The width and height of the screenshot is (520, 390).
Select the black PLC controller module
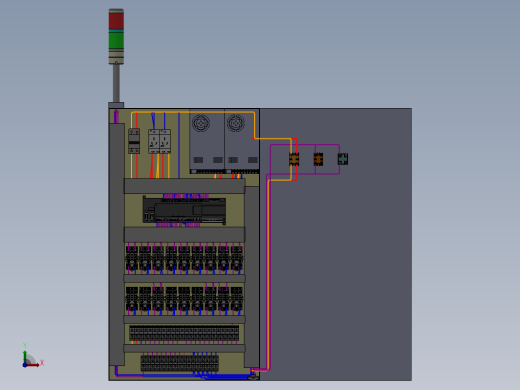point(184,211)
